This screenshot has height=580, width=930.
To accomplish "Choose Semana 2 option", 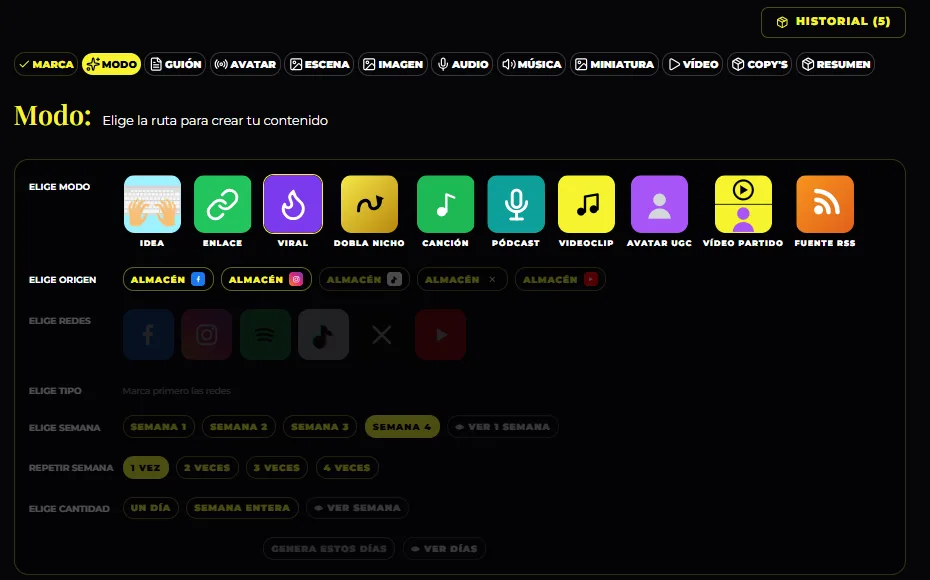I will (x=239, y=427).
